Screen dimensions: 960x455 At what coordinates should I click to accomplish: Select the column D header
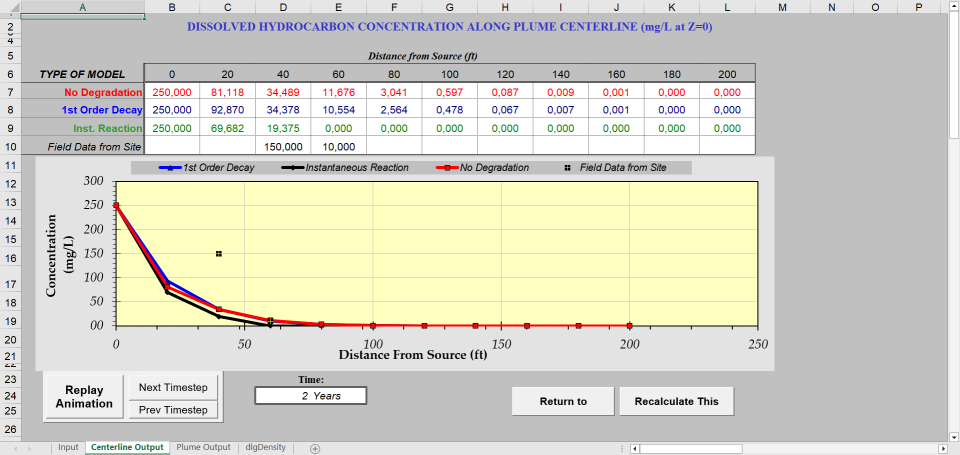pos(282,7)
